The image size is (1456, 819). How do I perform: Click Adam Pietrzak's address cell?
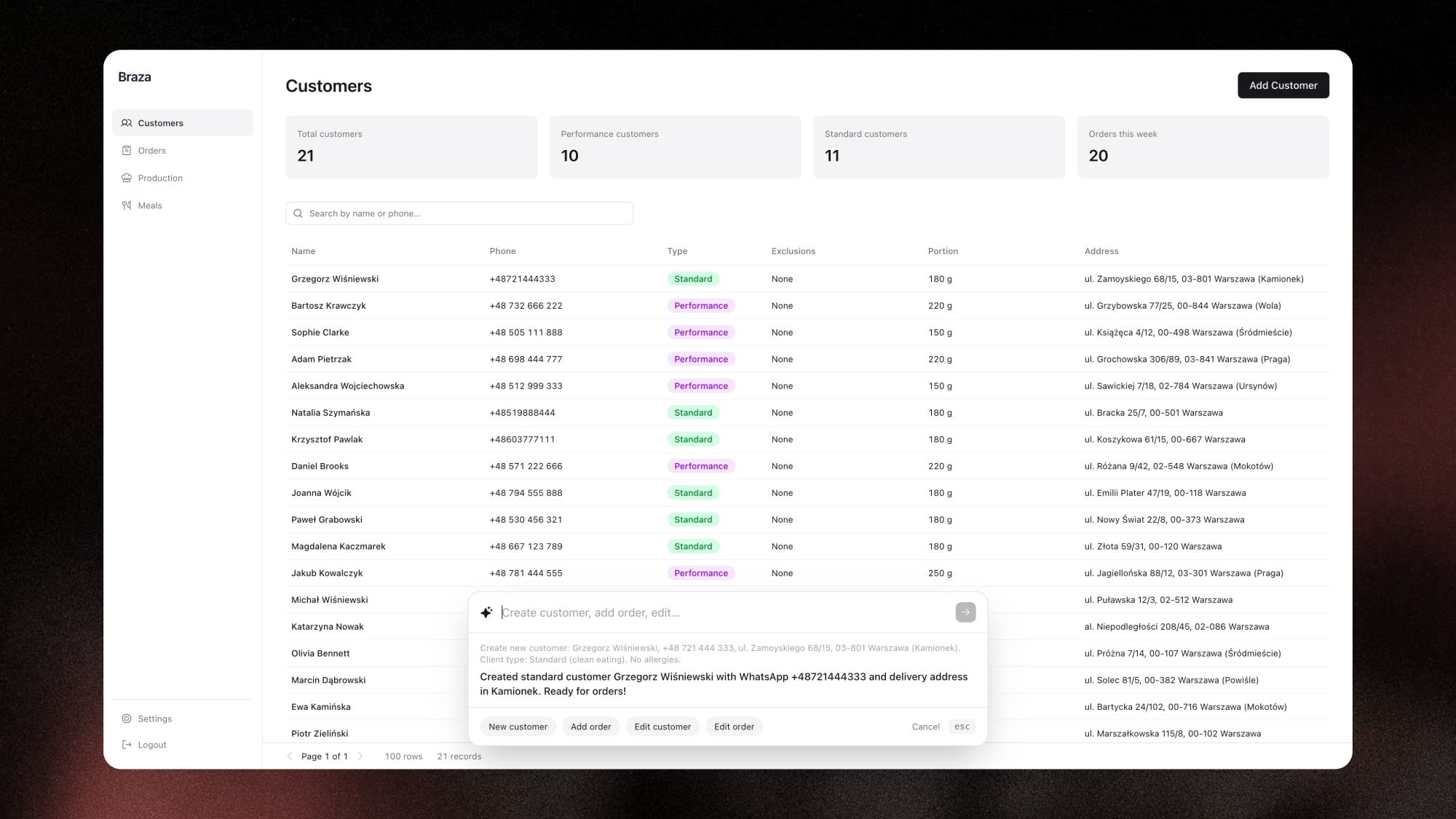click(x=1187, y=359)
